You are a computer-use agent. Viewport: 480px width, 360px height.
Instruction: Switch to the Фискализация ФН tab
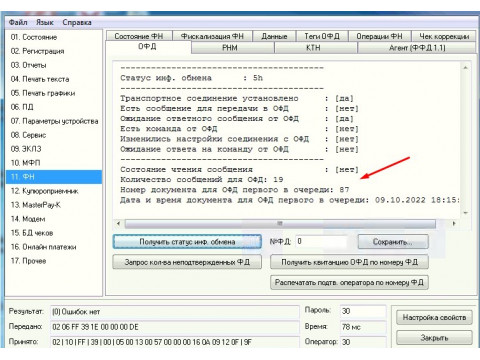coord(212,36)
